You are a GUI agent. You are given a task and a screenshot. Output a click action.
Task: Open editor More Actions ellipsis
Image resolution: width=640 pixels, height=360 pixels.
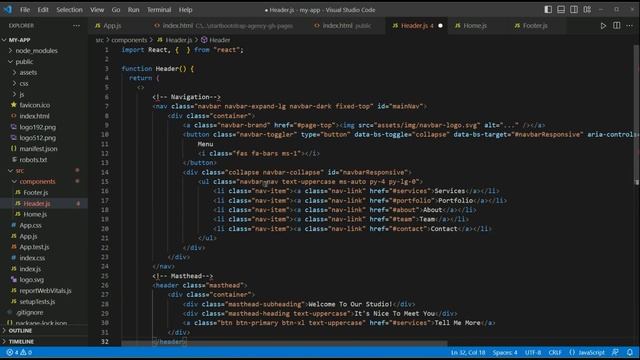(x=629, y=26)
